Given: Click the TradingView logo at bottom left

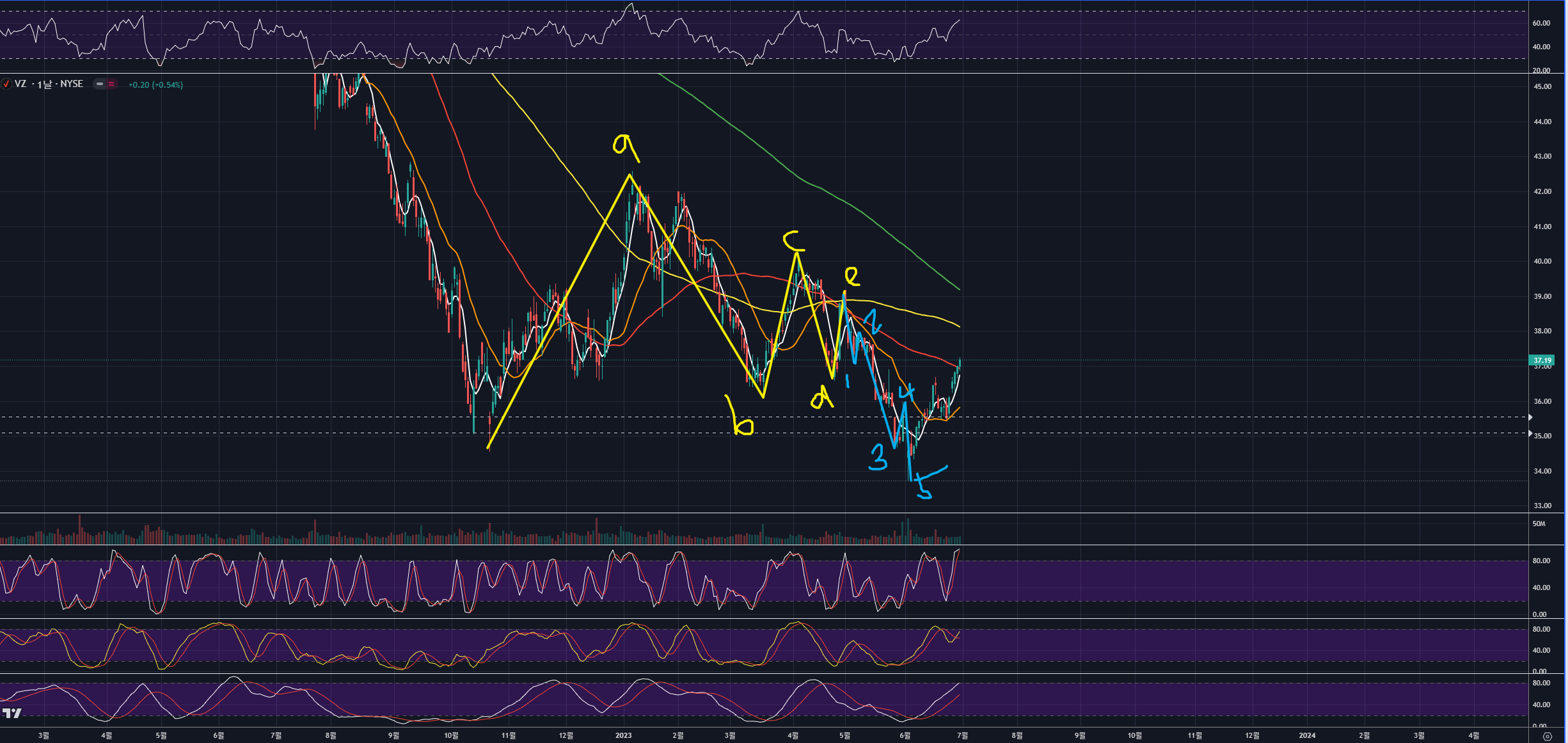Looking at the screenshot, I should pos(12,713).
